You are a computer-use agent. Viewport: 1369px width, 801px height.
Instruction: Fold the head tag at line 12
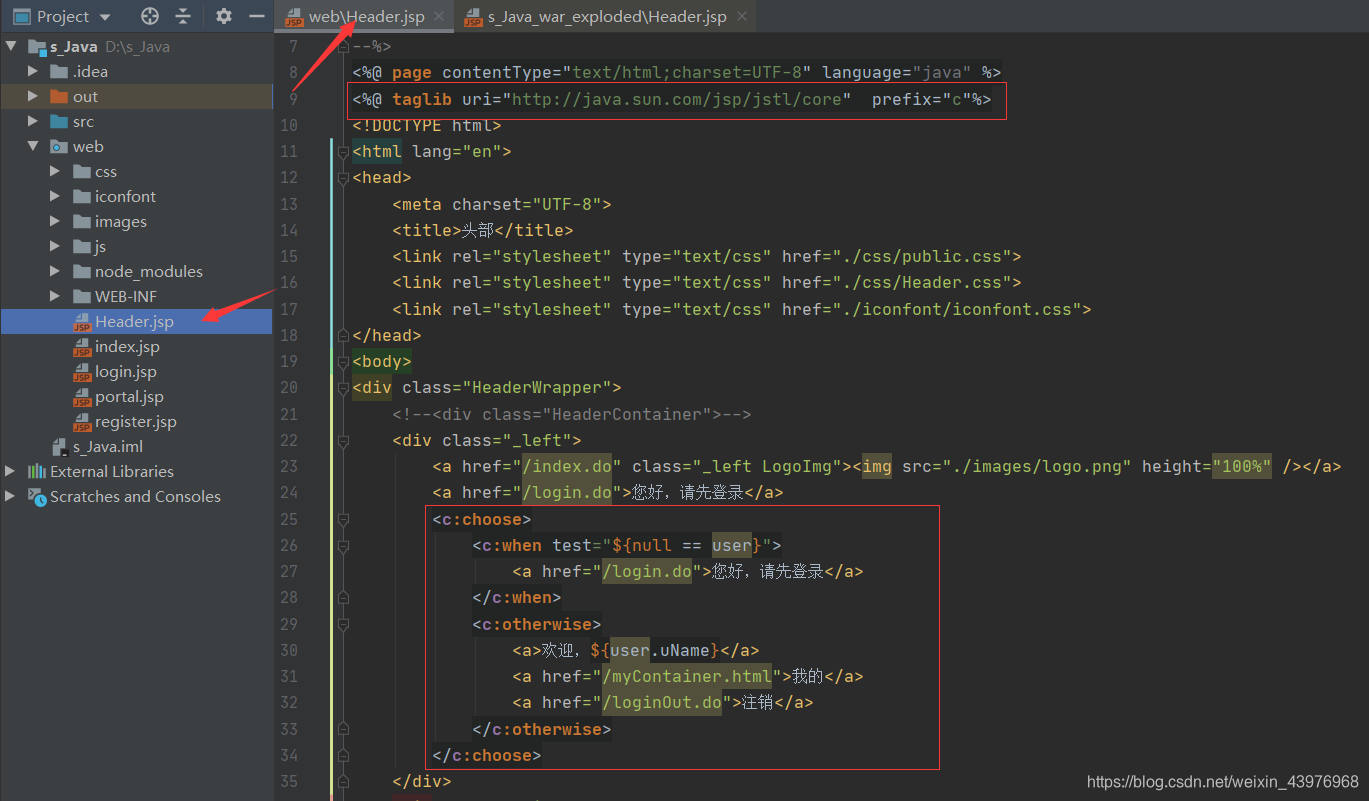(343, 178)
